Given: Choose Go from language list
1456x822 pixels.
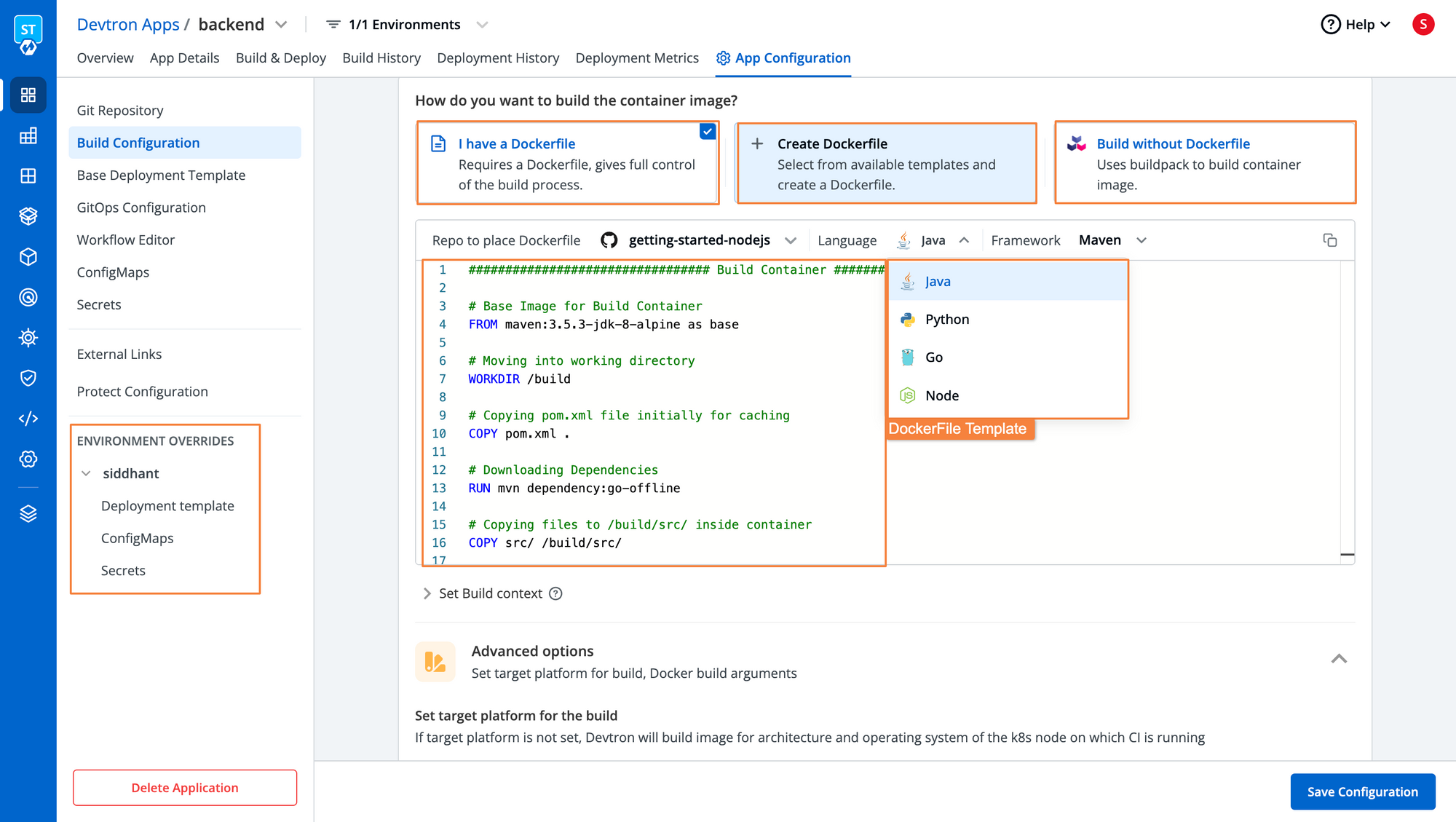Looking at the screenshot, I should [x=1008, y=357].
